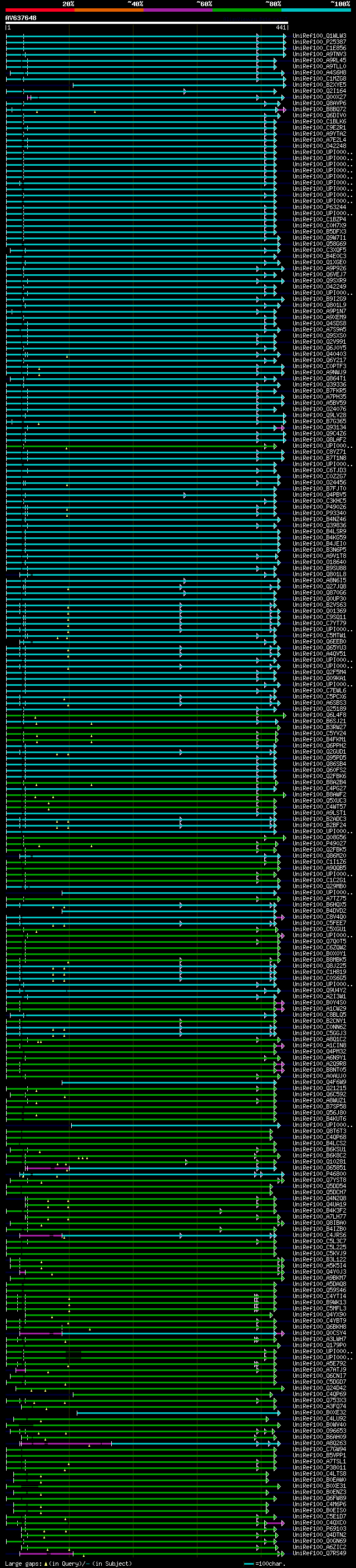Select hit UniRef100_O42249
The width and height of the screenshot is (356, 1568).
[x=319, y=286]
